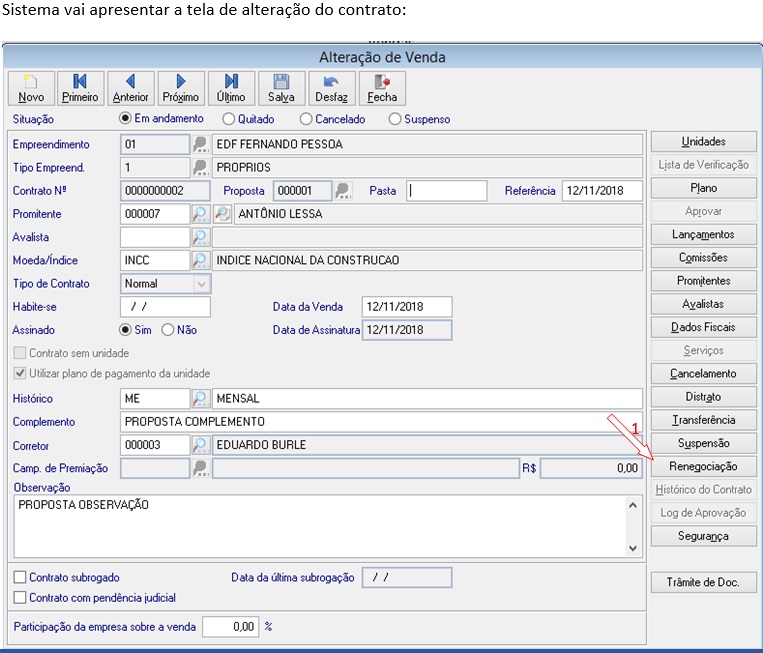Open Trâmite de Doc.
Image resolution: width=763 pixels, height=653 pixels.
point(703,582)
